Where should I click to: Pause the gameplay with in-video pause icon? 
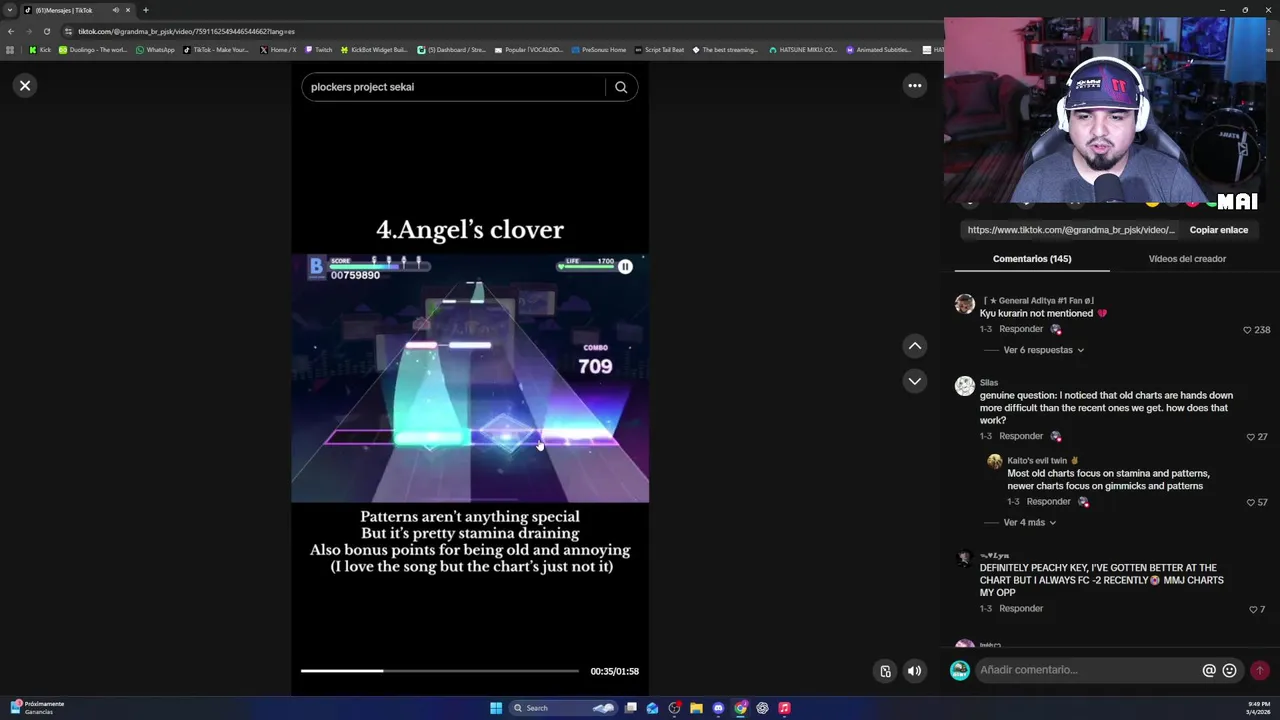point(625,266)
